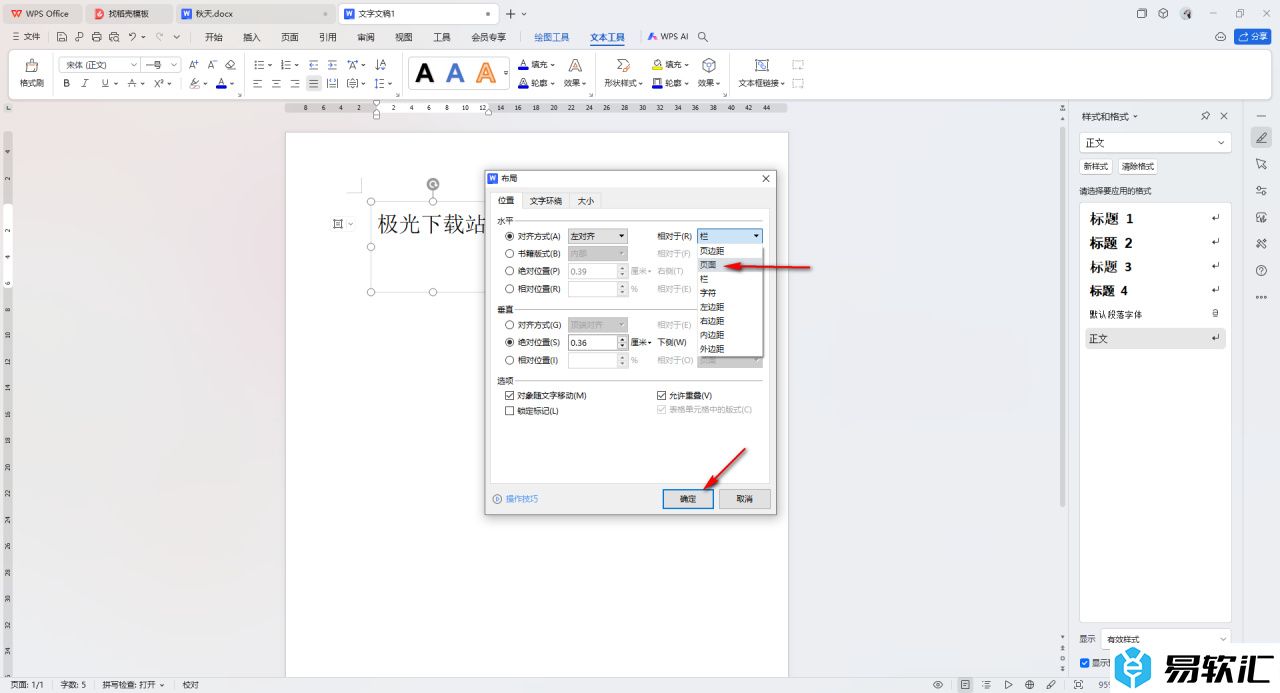Click the Print icon in quick toolbar
Image resolution: width=1280 pixels, height=693 pixels.
[96, 37]
